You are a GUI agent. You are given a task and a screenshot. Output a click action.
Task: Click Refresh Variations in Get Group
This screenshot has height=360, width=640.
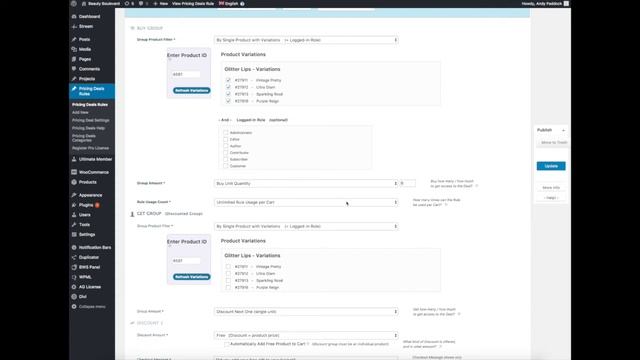point(191,277)
